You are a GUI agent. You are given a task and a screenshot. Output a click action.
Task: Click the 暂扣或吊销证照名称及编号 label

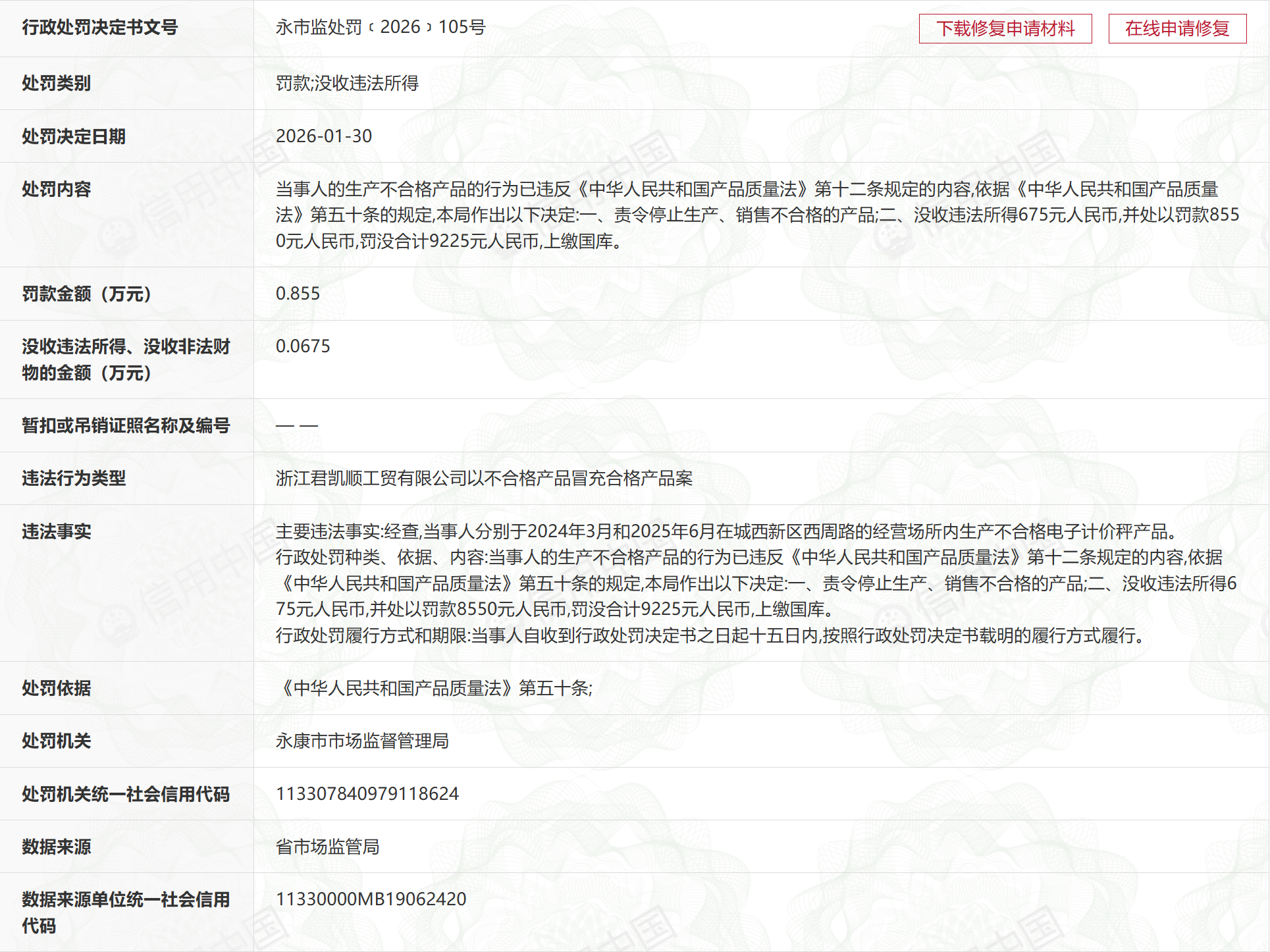pyautogui.click(x=125, y=425)
